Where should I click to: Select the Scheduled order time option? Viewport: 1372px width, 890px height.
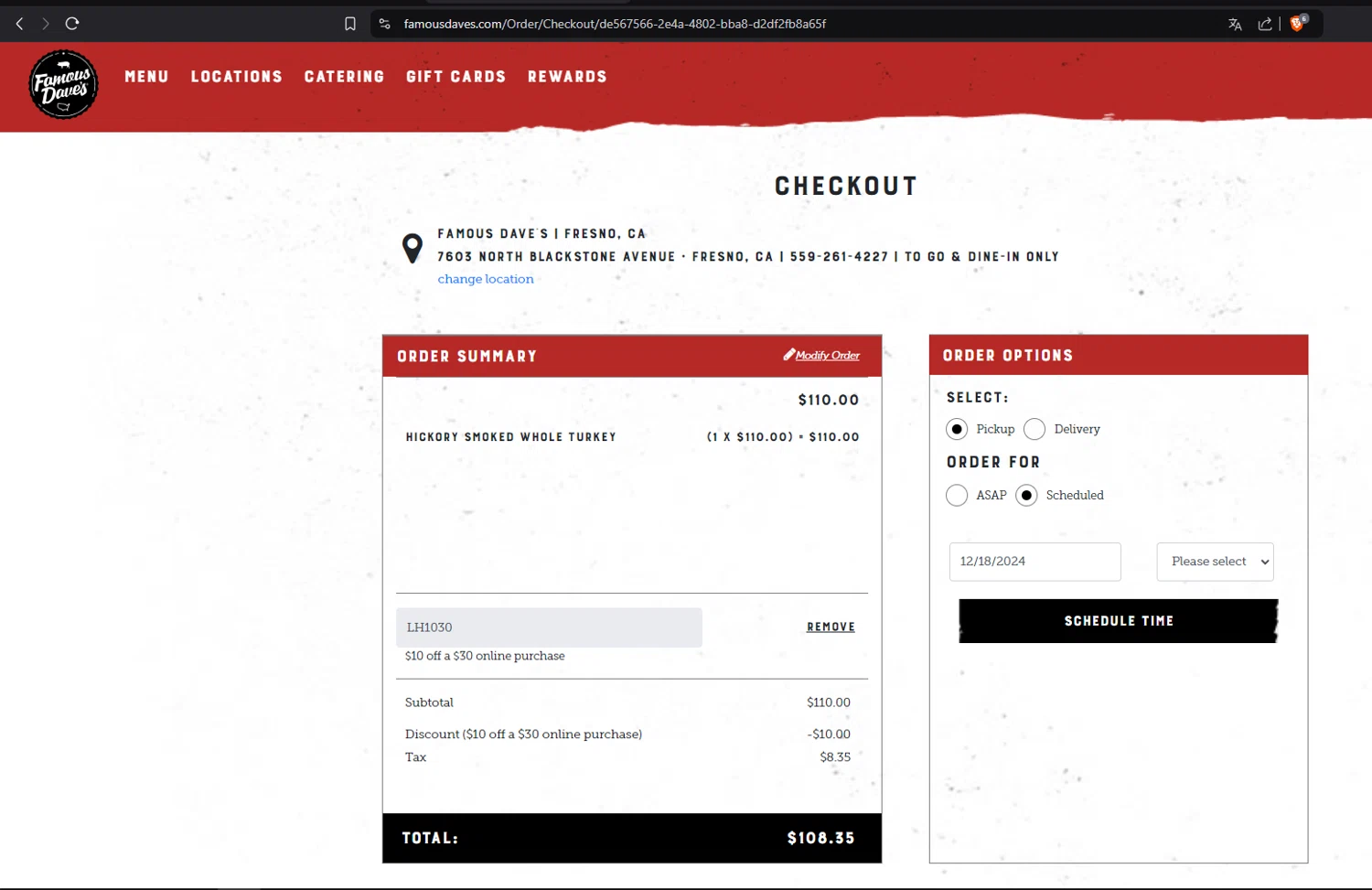pyautogui.click(x=1026, y=495)
